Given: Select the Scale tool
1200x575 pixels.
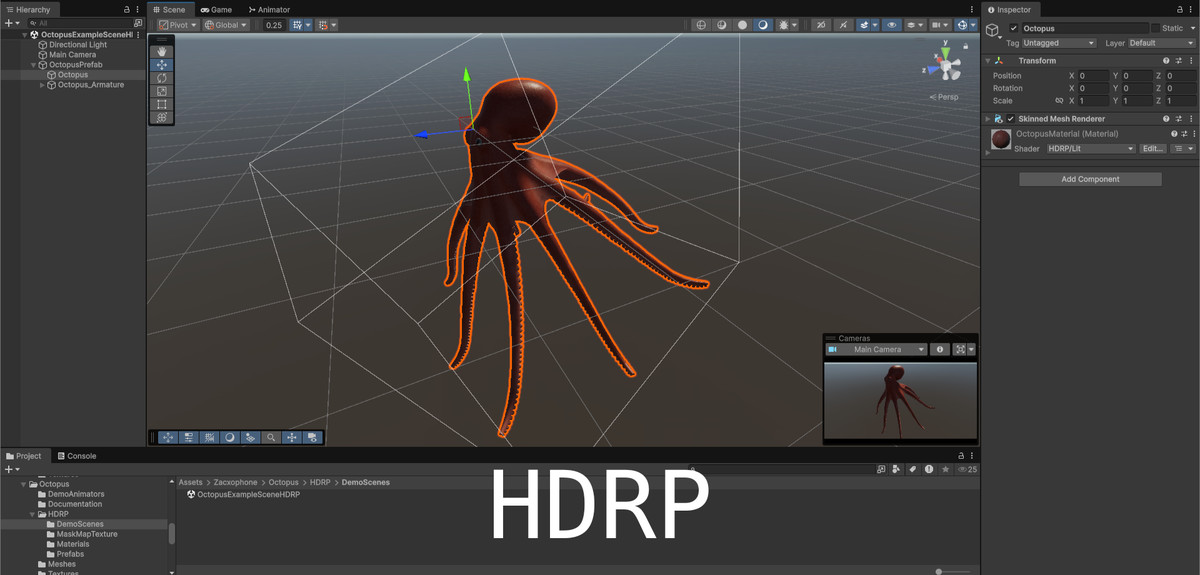Looking at the screenshot, I should coord(162,91).
